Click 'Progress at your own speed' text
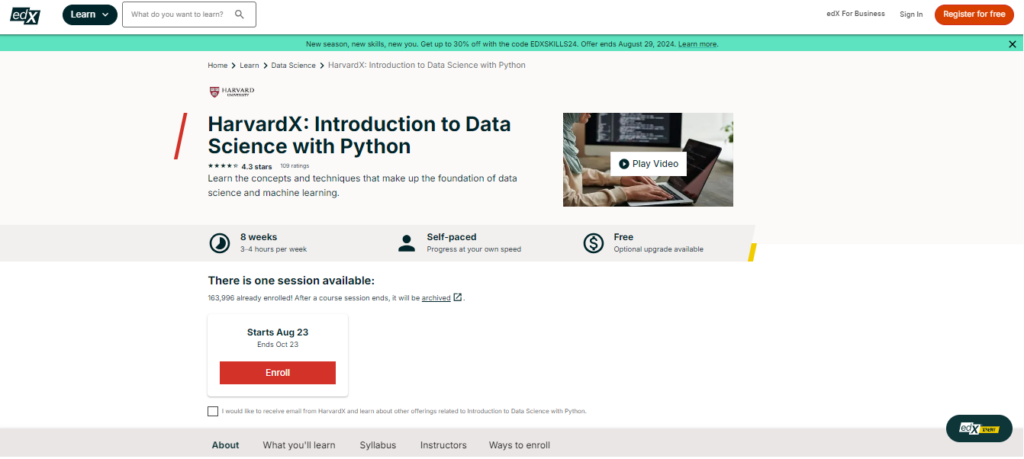The width and height of the screenshot is (1024, 459). click(x=473, y=249)
